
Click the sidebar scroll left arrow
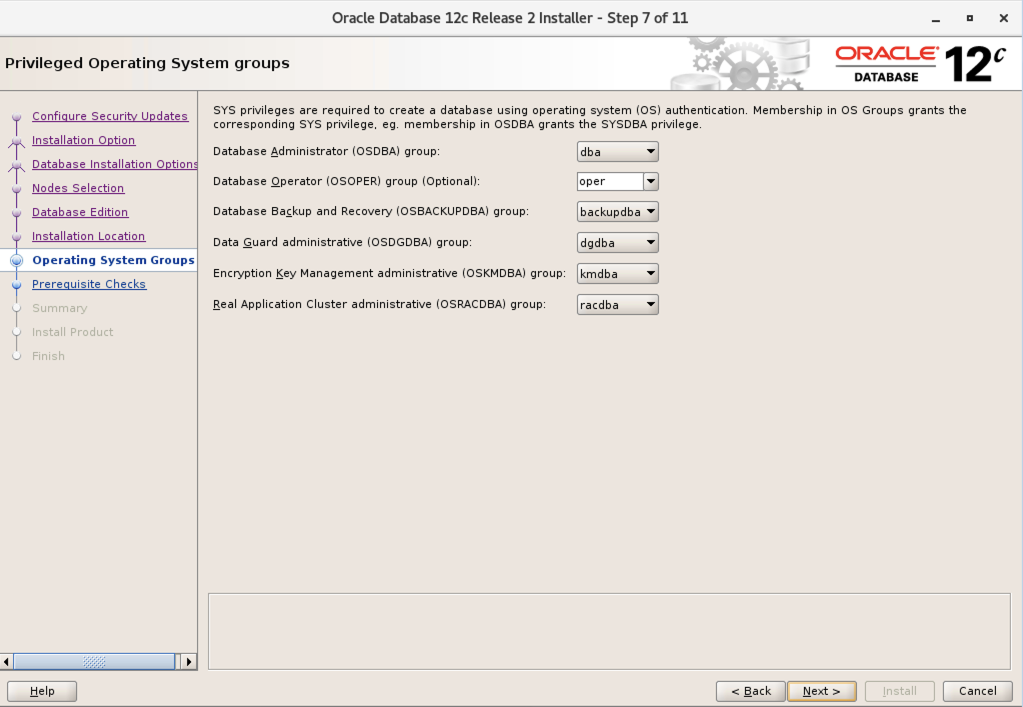(7, 662)
